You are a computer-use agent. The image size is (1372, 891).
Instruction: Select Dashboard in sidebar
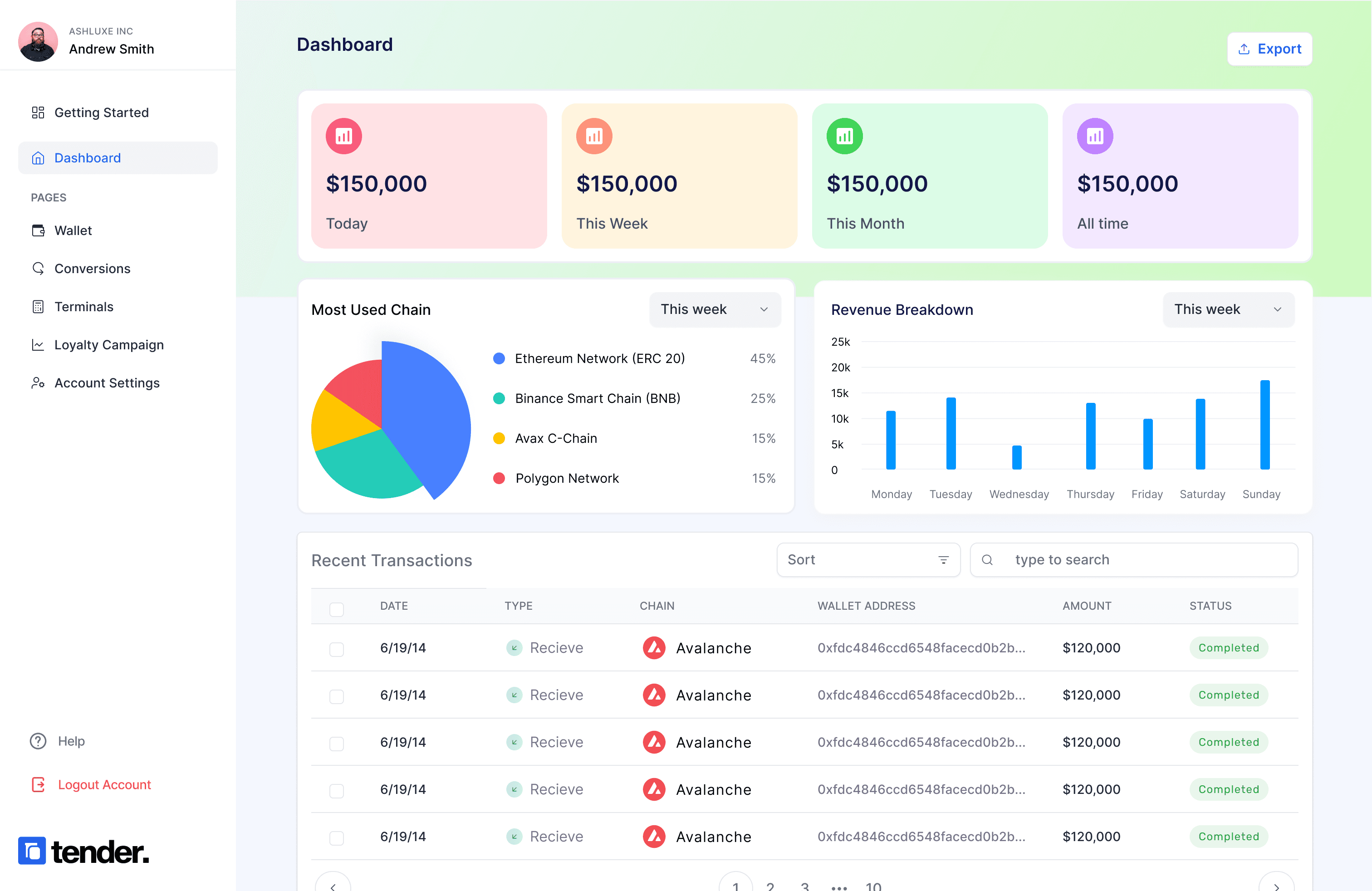click(x=118, y=158)
